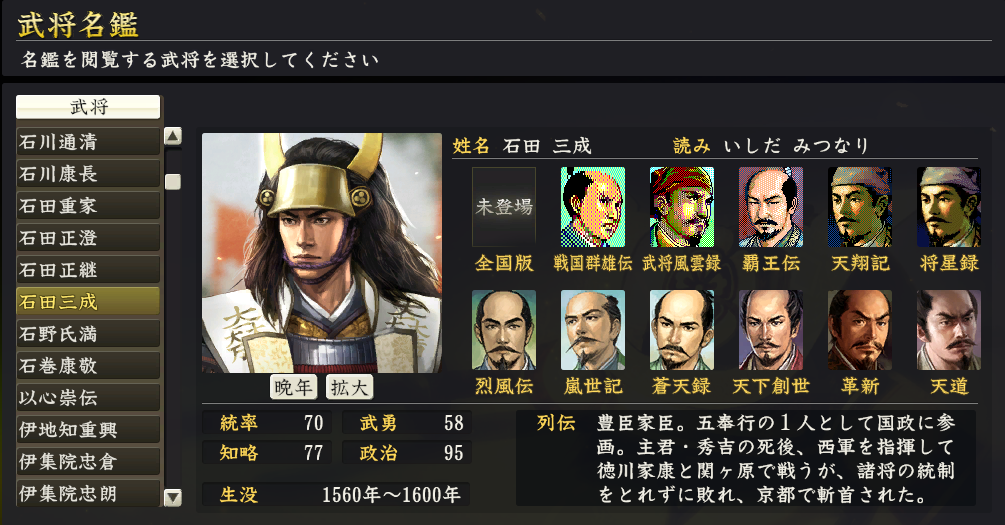
Task: Select the 嵐世記 portrait icon
Action: pyautogui.click(x=593, y=330)
